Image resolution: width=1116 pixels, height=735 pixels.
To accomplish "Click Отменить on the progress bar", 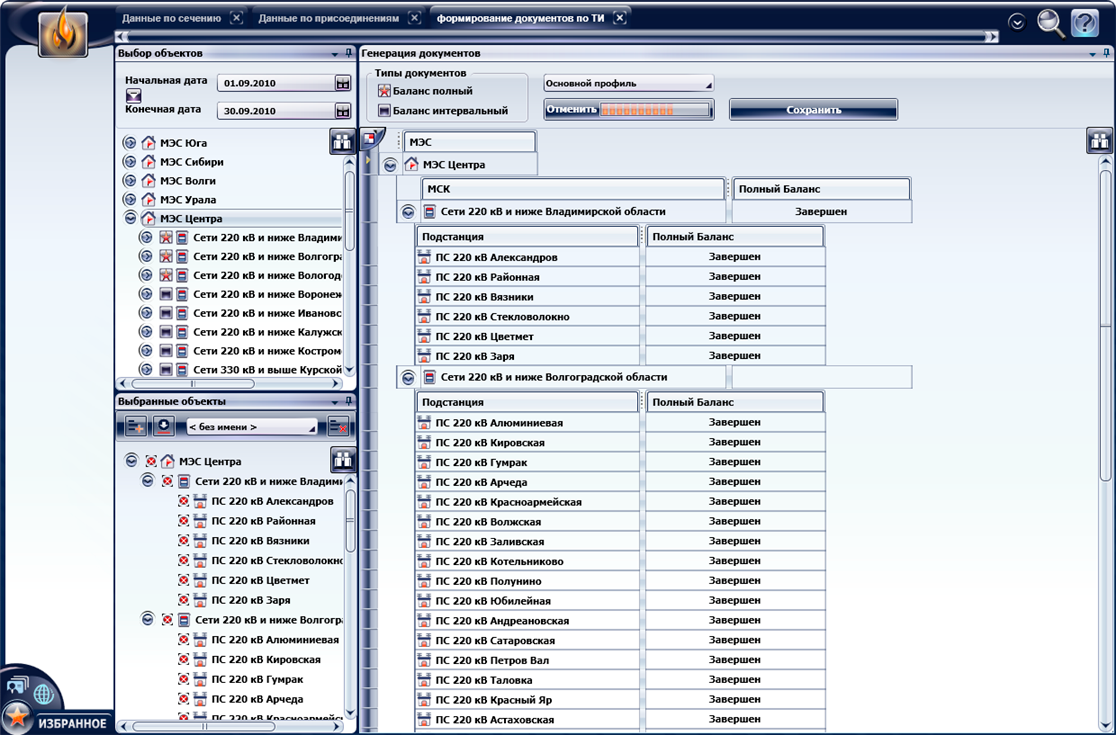I will pos(572,110).
